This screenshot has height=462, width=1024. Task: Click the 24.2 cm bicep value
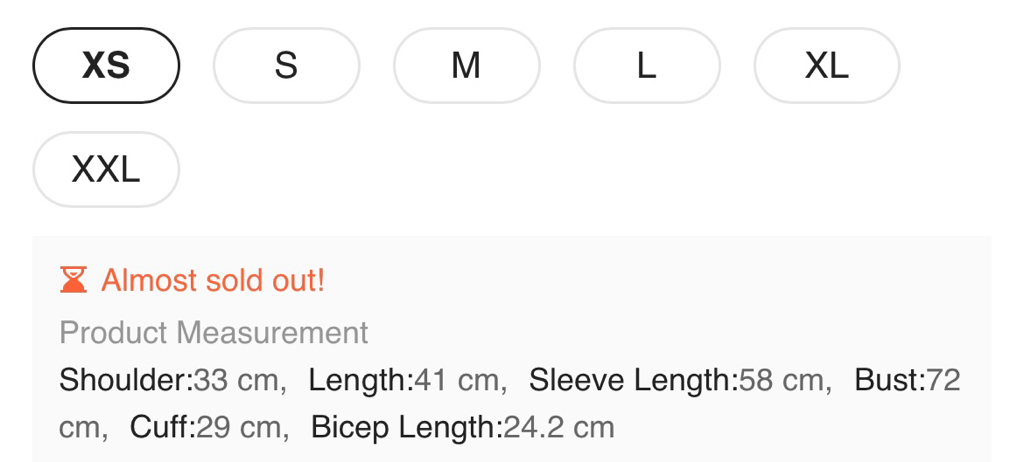pyautogui.click(x=558, y=428)
